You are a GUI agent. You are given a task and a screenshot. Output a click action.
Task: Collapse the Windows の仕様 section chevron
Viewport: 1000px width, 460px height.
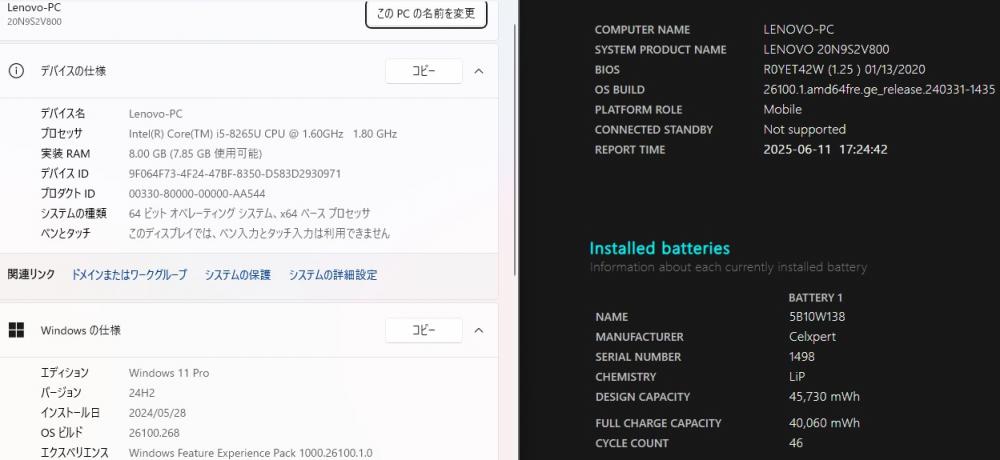pos(479,330)
